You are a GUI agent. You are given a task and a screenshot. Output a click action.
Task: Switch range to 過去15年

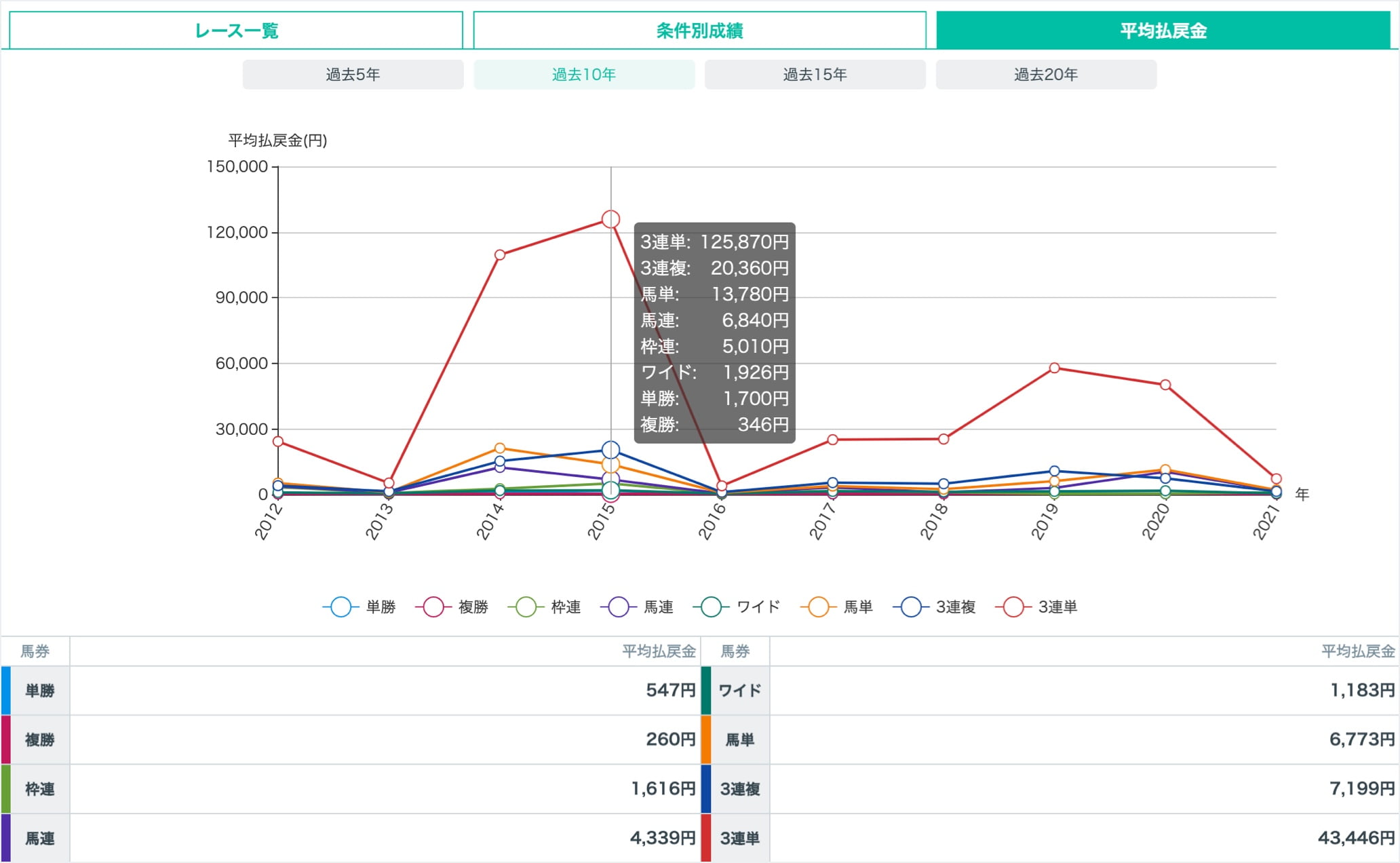[x=815, y=75]
